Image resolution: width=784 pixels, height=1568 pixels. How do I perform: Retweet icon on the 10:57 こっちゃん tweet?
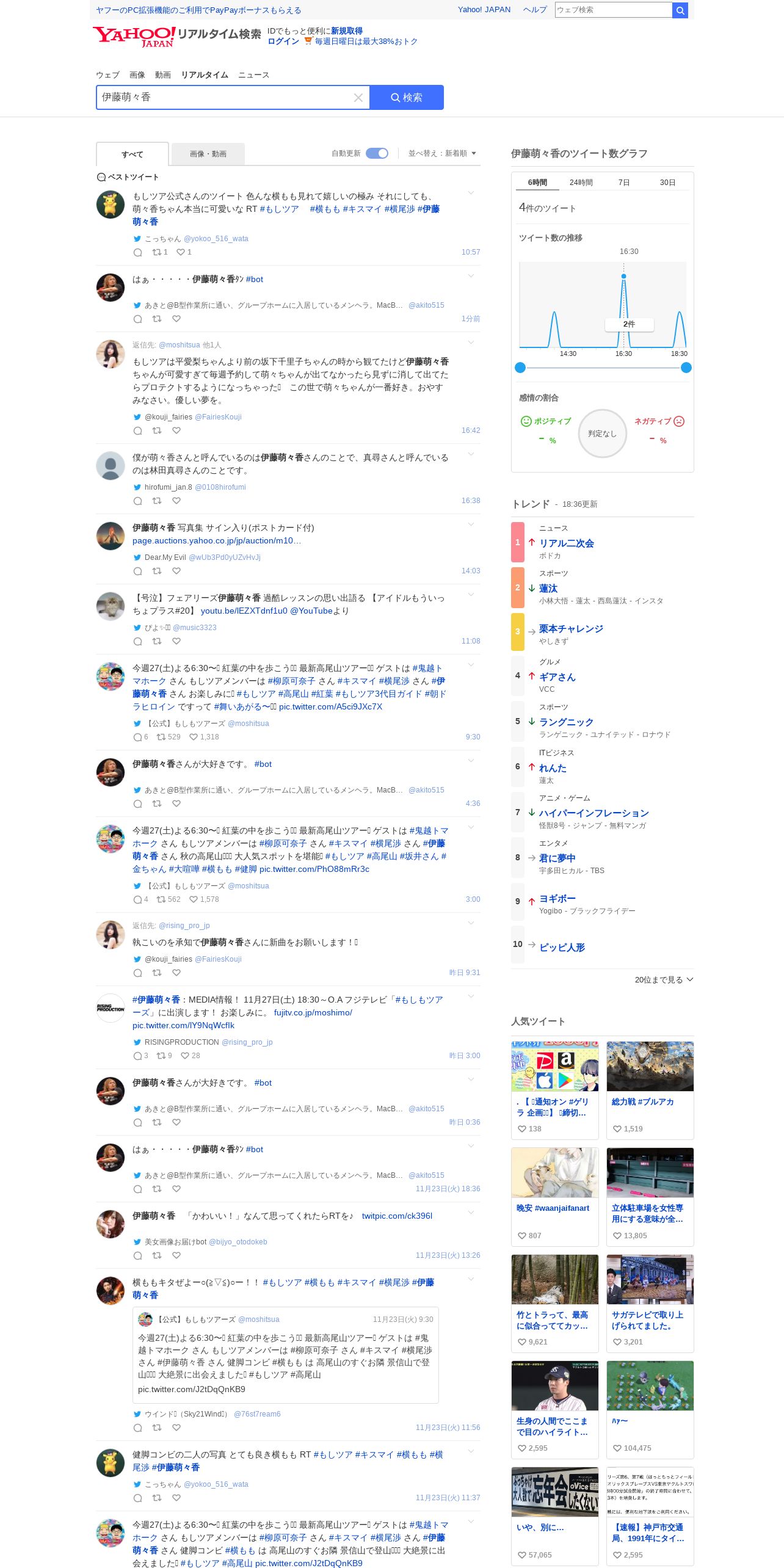[x=157, y=252]
